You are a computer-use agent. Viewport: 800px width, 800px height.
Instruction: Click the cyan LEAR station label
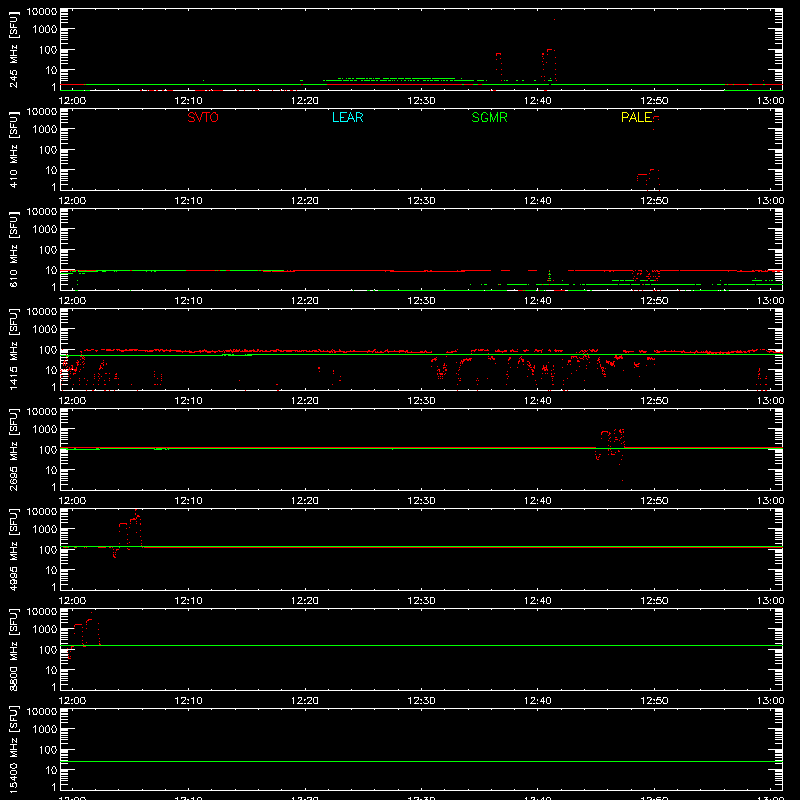pos(347,117)
